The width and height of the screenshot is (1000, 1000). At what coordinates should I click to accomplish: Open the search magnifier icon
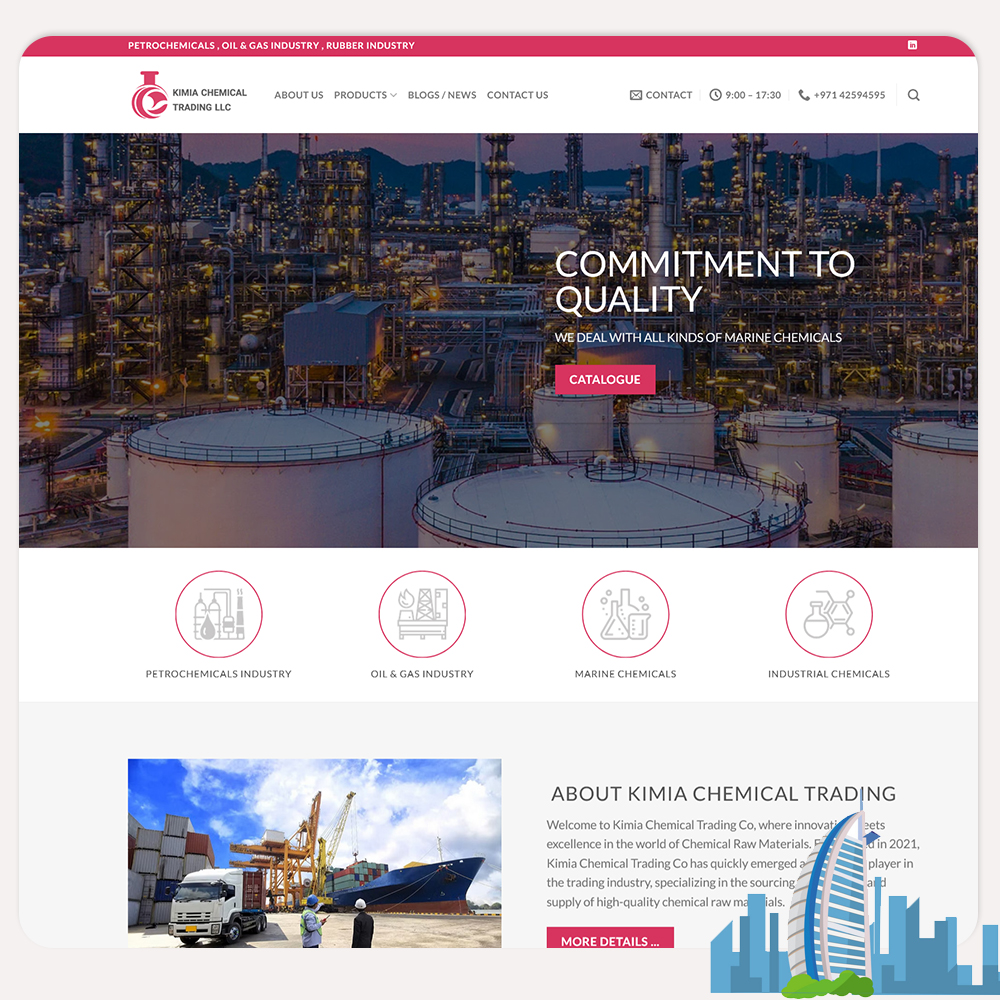(913, 95)
